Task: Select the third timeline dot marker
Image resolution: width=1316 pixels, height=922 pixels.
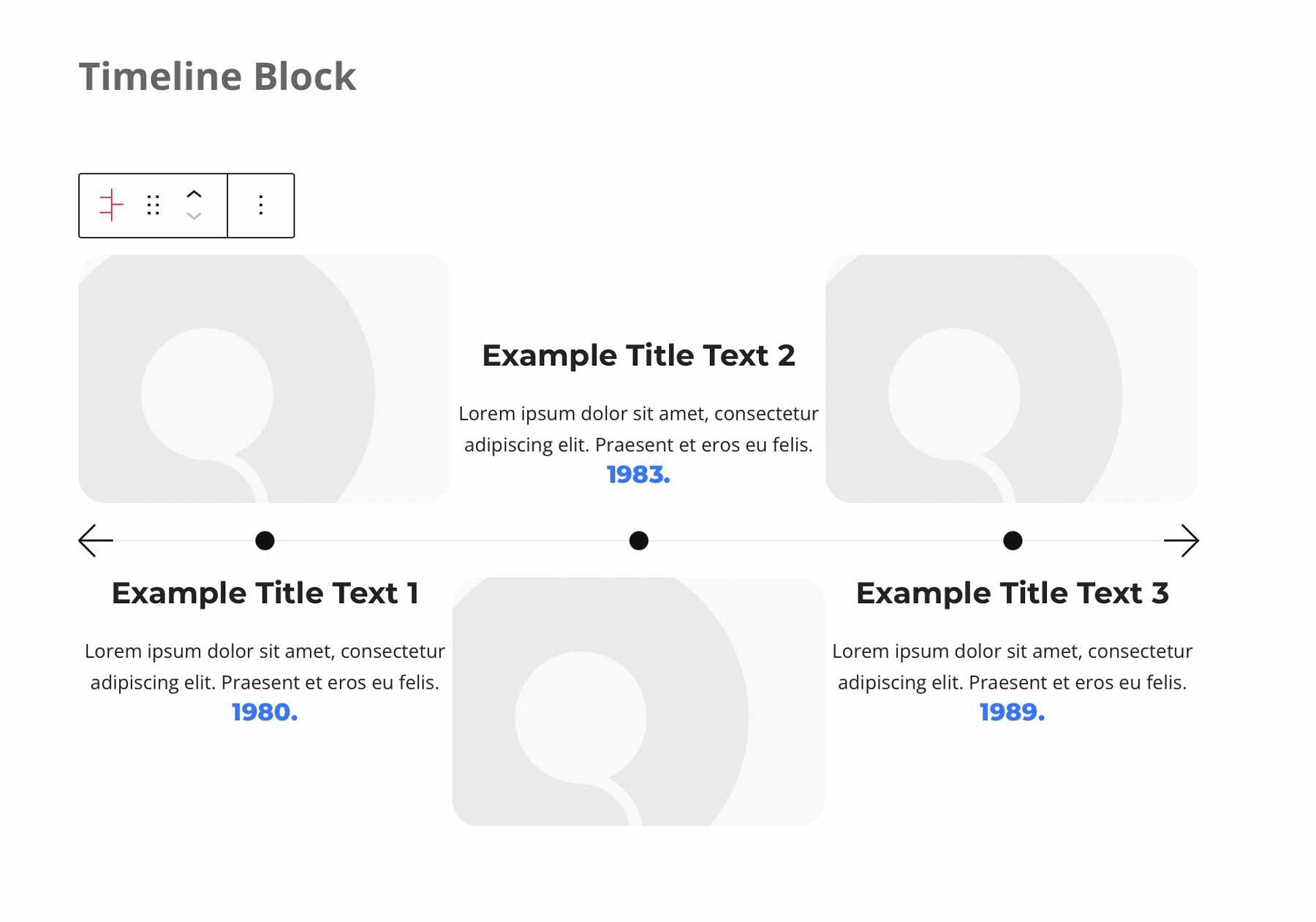Action: [x=1012, y=541]
